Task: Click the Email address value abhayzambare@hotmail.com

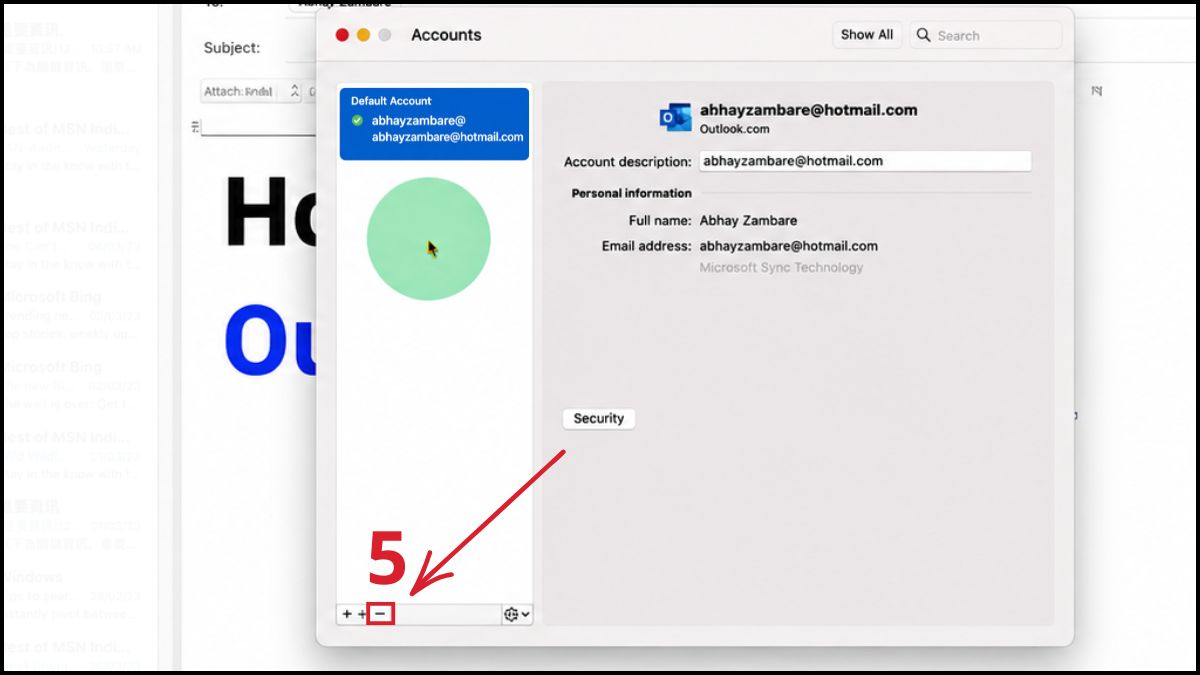Action: 788,245
